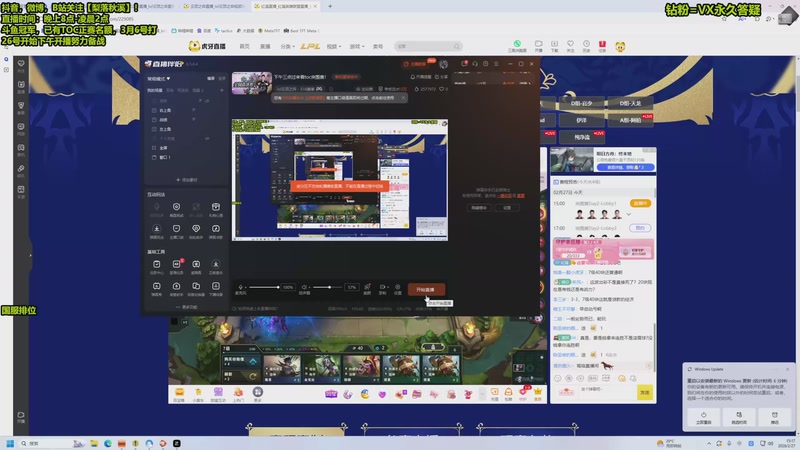
Task: Click the record (录制) icon
Action: (x=383, y=289)
